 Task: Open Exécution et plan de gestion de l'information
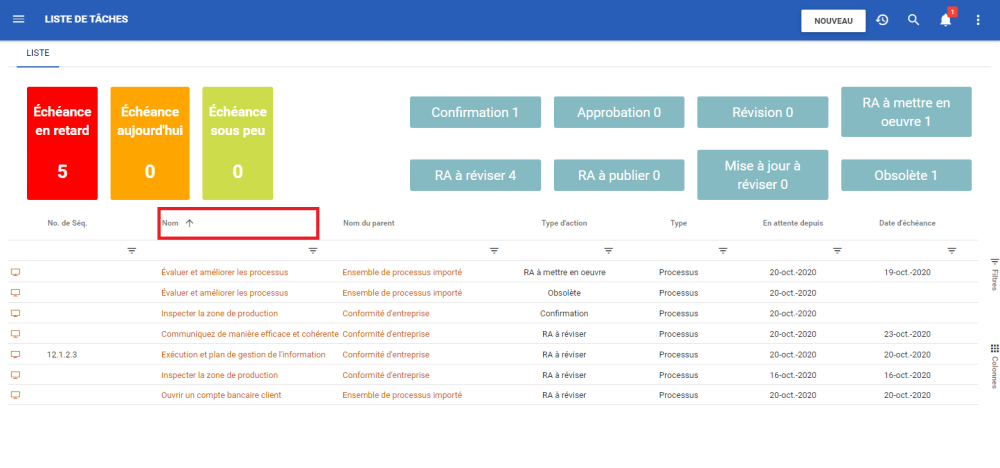[244, 354]
